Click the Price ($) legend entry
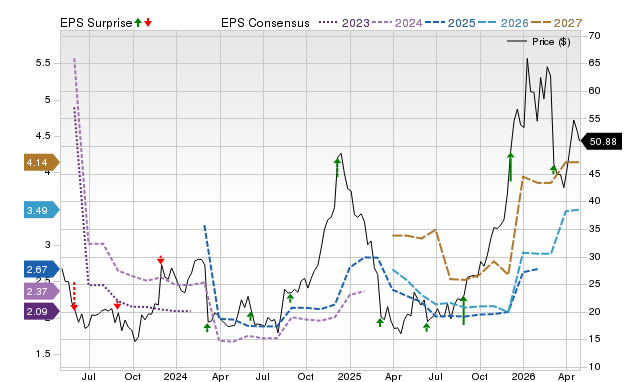The height and width of the screenshot is (382, 640). tap(539, 42)
